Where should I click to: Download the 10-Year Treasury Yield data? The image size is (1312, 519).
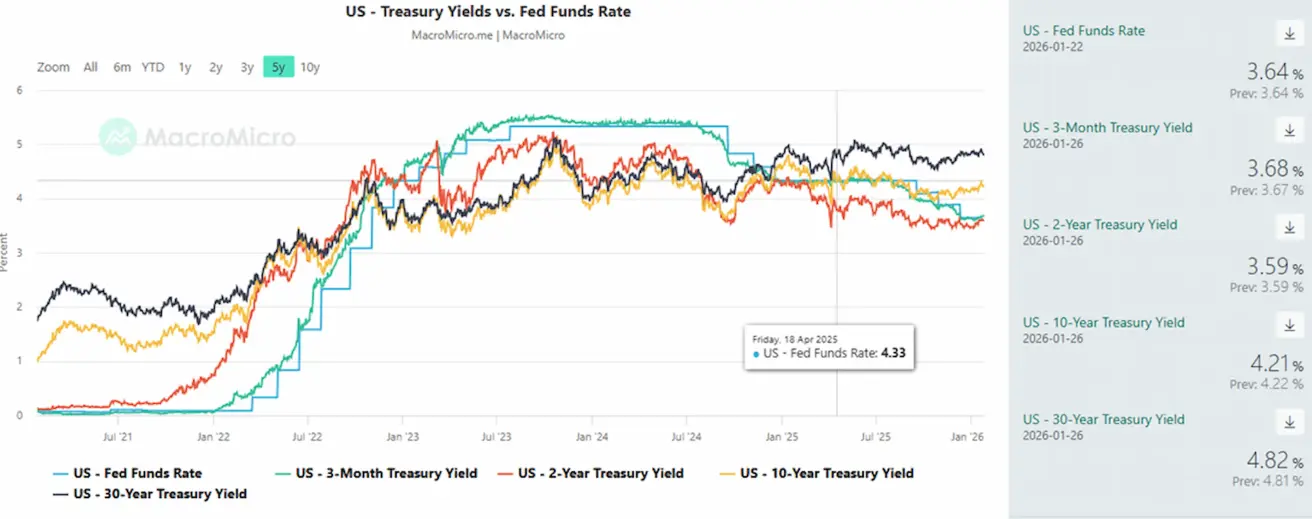click(x=1288, y=326)
